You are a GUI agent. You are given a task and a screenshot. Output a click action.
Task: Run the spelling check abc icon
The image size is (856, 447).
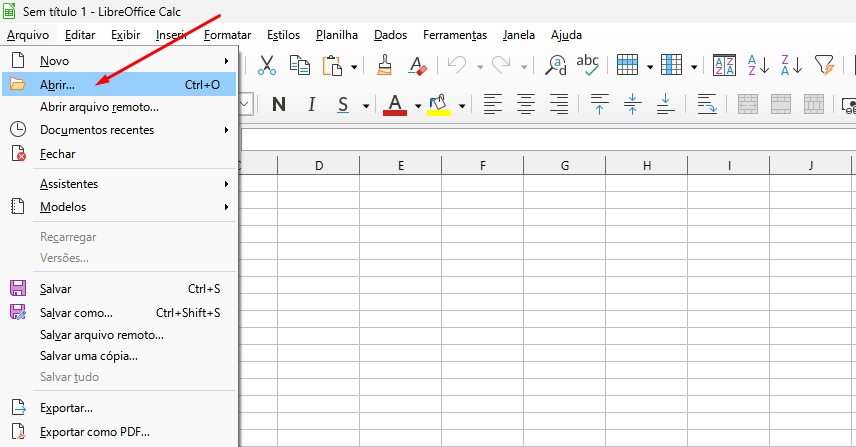click(x=589, y=66)
